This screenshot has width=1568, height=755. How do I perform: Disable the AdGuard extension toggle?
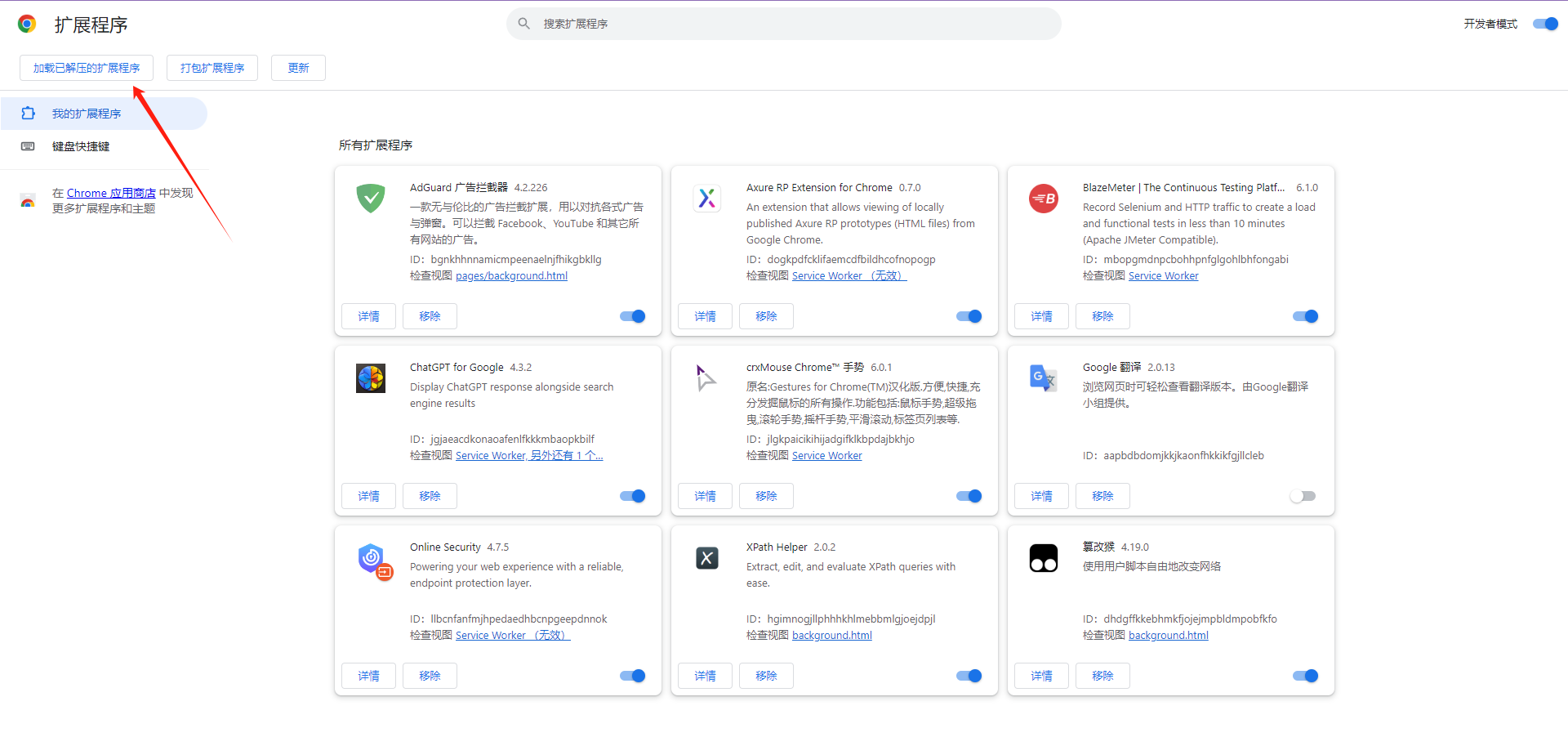click(x=633, y=316)
